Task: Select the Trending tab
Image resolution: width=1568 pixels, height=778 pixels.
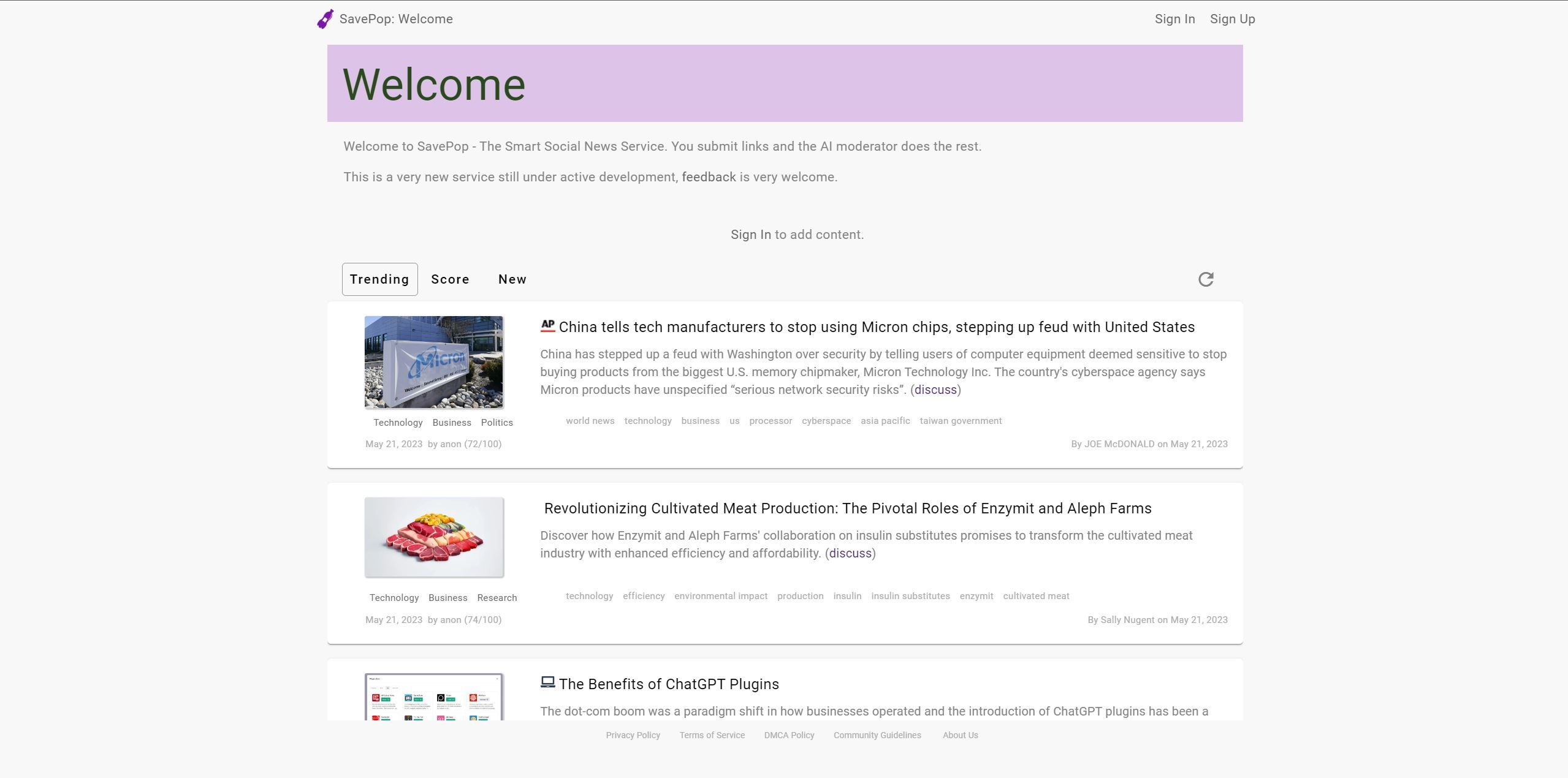Action: (x=379, y=279)
